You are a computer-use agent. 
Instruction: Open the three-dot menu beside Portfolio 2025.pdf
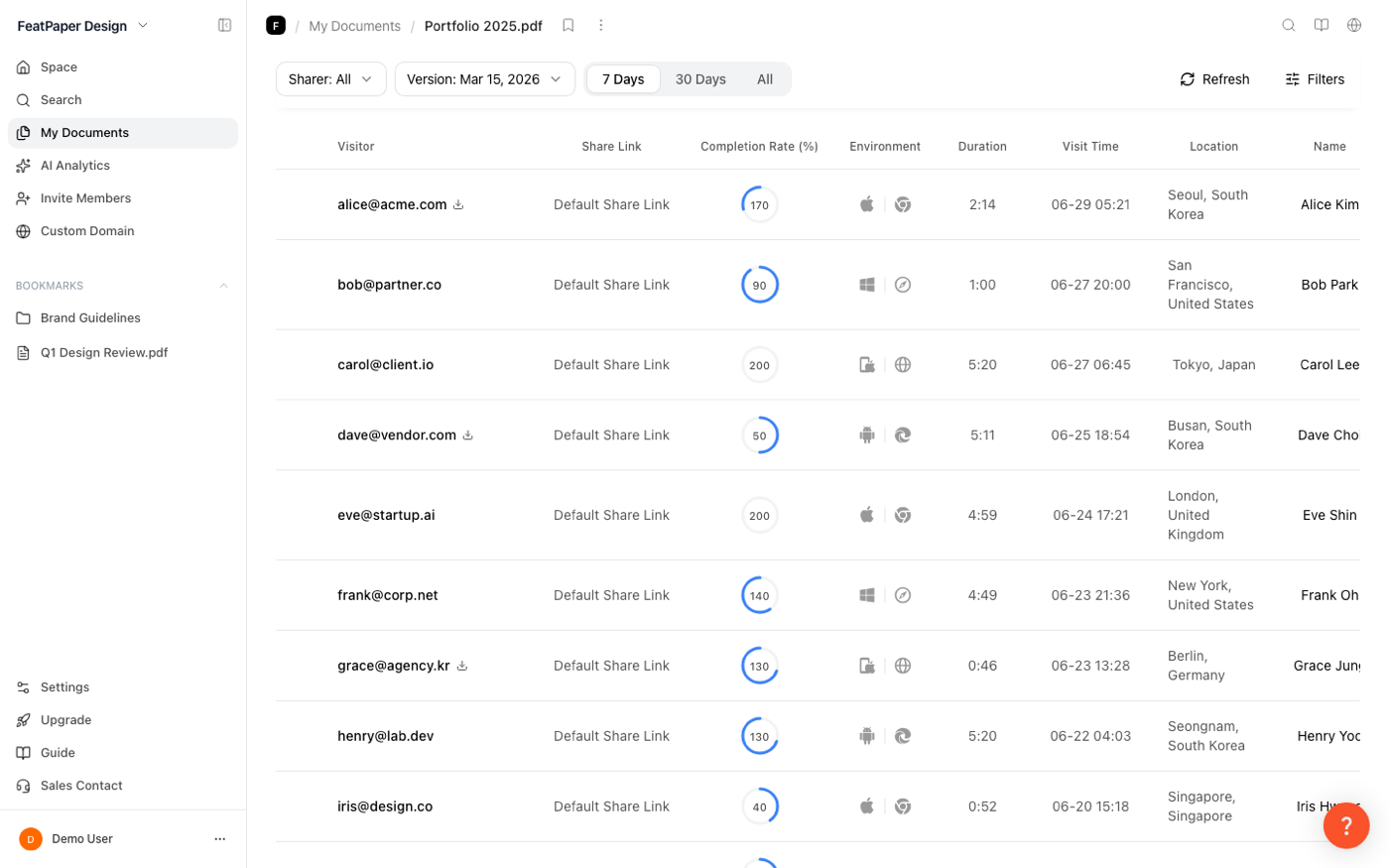tap(600, 25)
